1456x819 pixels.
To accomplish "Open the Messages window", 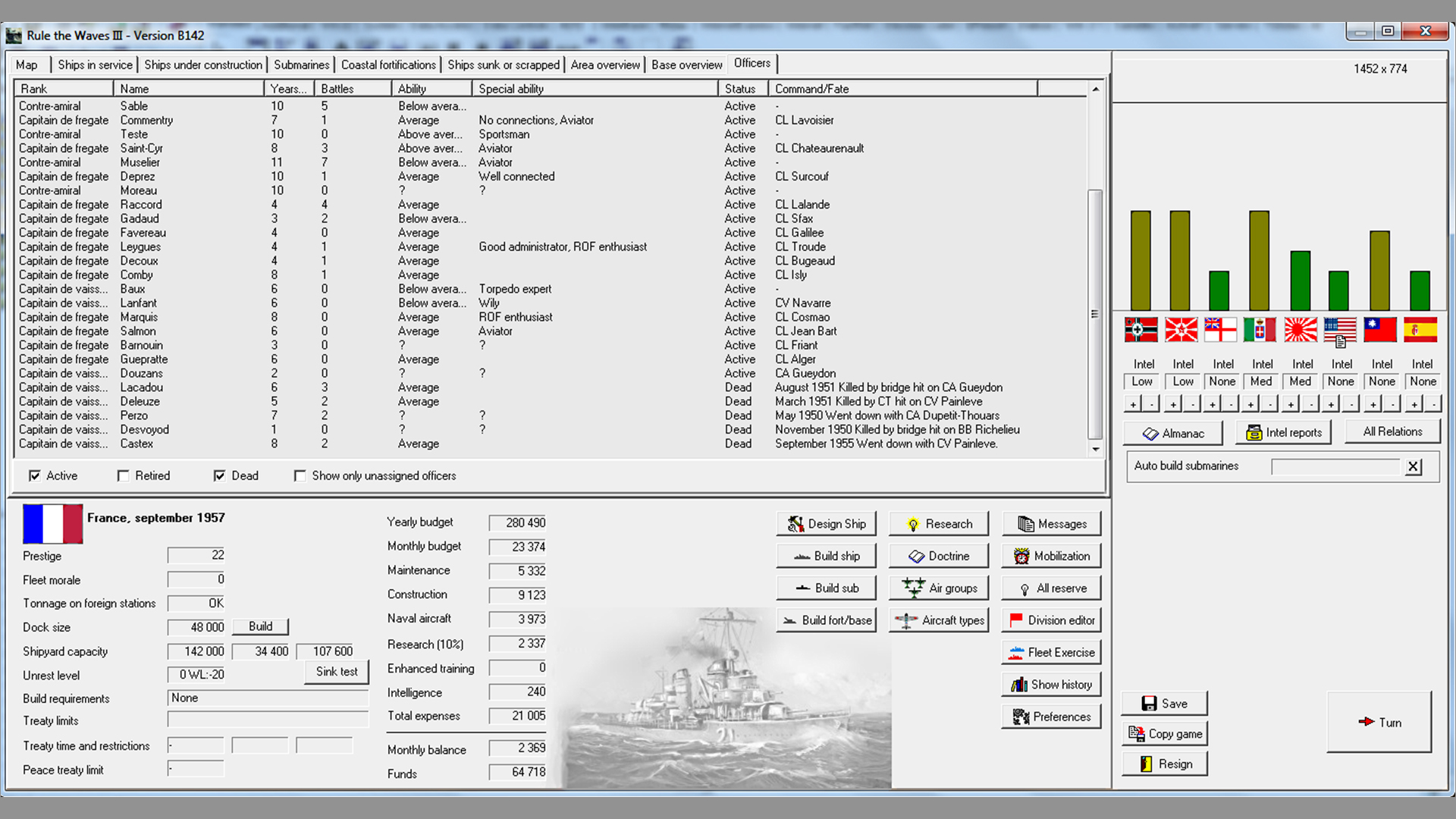I will click(x=1051, y=524).
